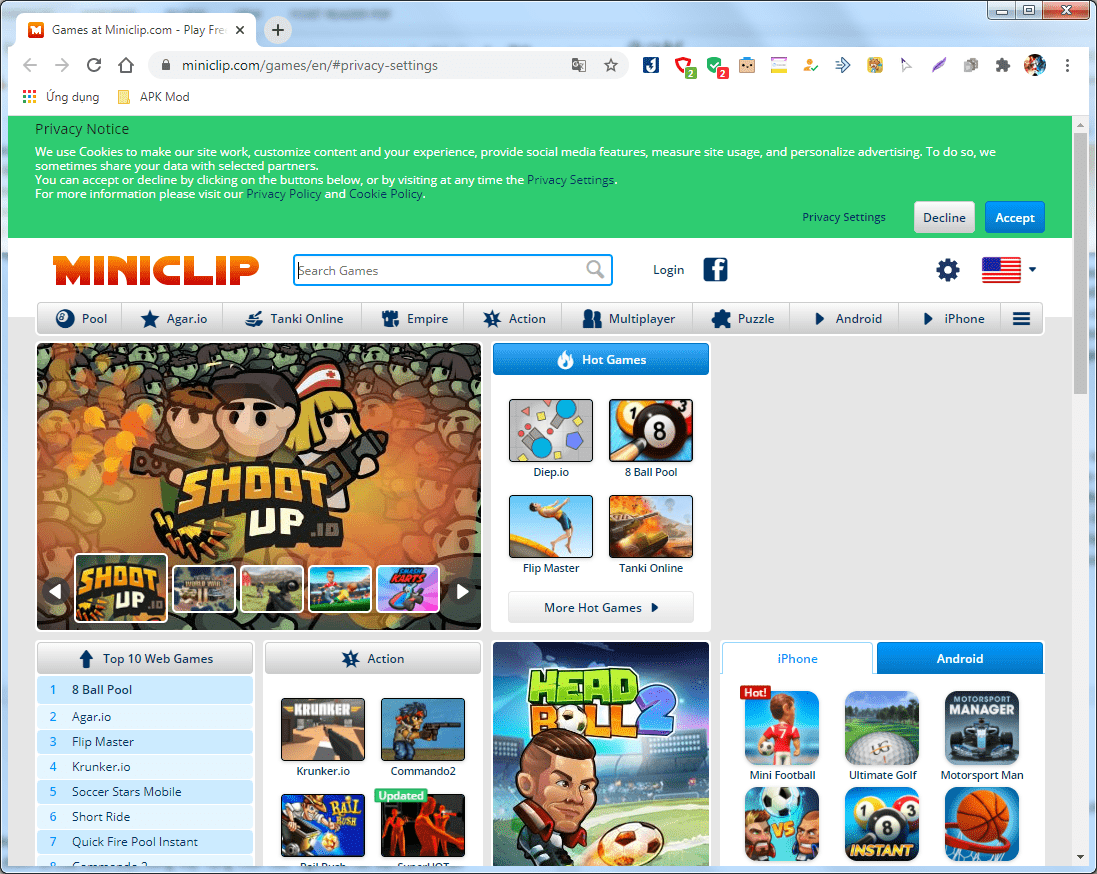
Task: Open the hamburger menu in games navigation
Action: tap(1021, 319)
